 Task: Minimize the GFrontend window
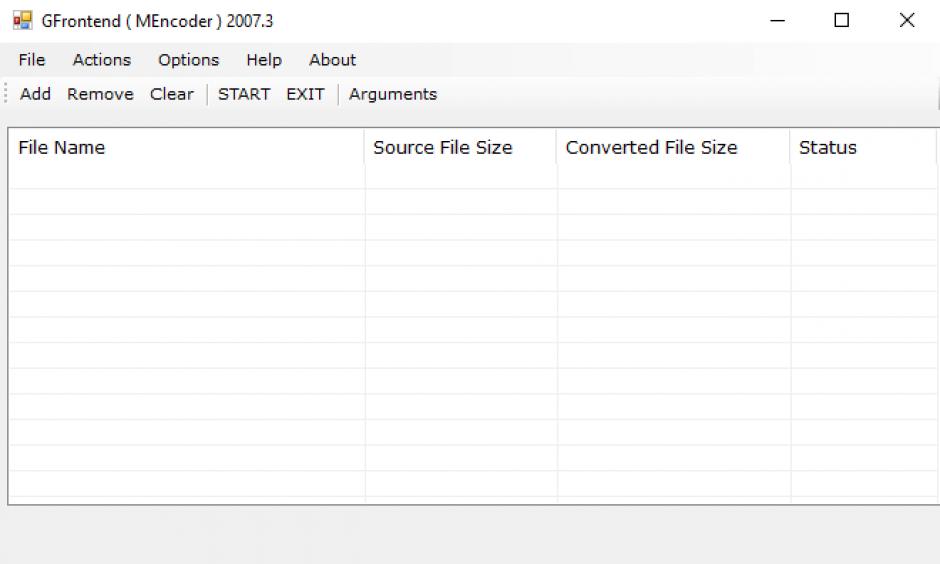[x=778, y=20]
